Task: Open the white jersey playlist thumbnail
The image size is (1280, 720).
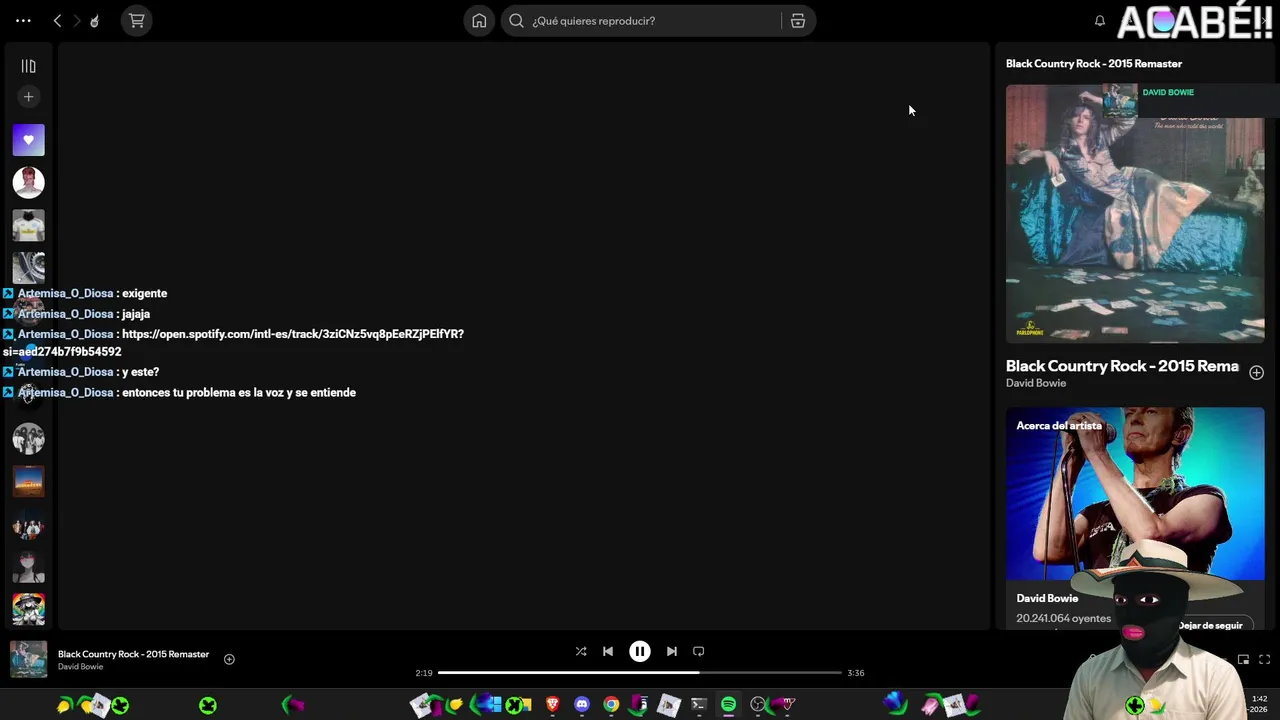Action: pos(28,225)
